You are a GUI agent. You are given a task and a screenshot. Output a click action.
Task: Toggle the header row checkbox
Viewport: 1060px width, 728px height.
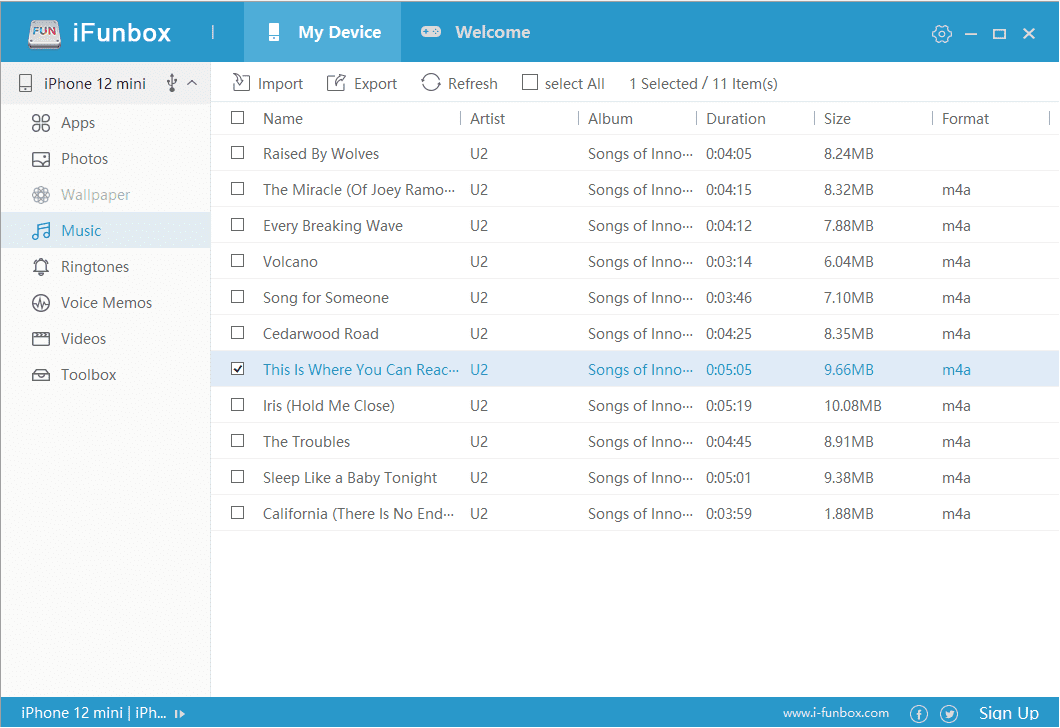(237, 118)
